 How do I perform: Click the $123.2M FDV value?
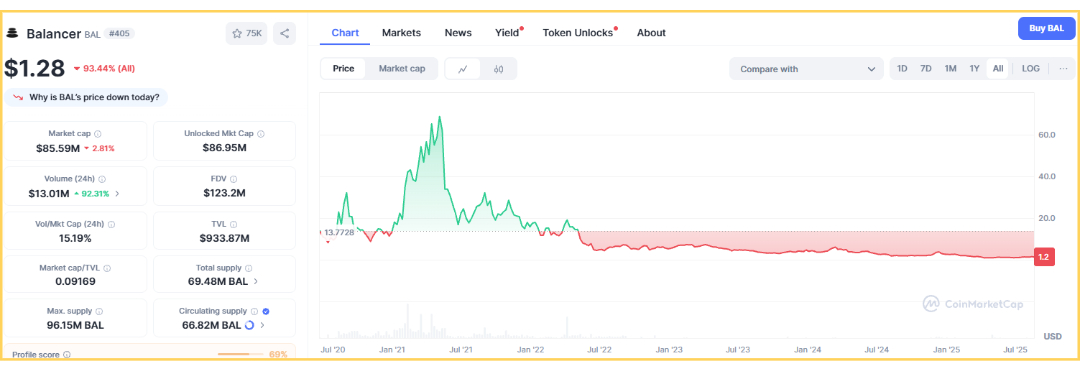coord(225,194)
